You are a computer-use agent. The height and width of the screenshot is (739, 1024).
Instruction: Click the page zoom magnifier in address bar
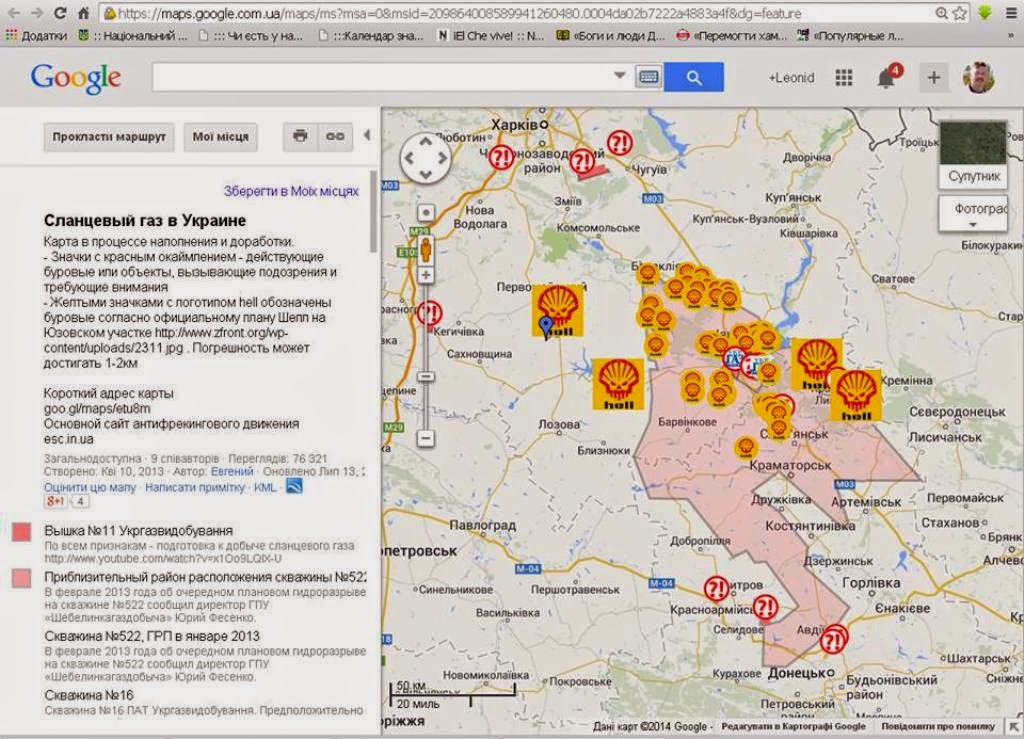coord(941,12)
